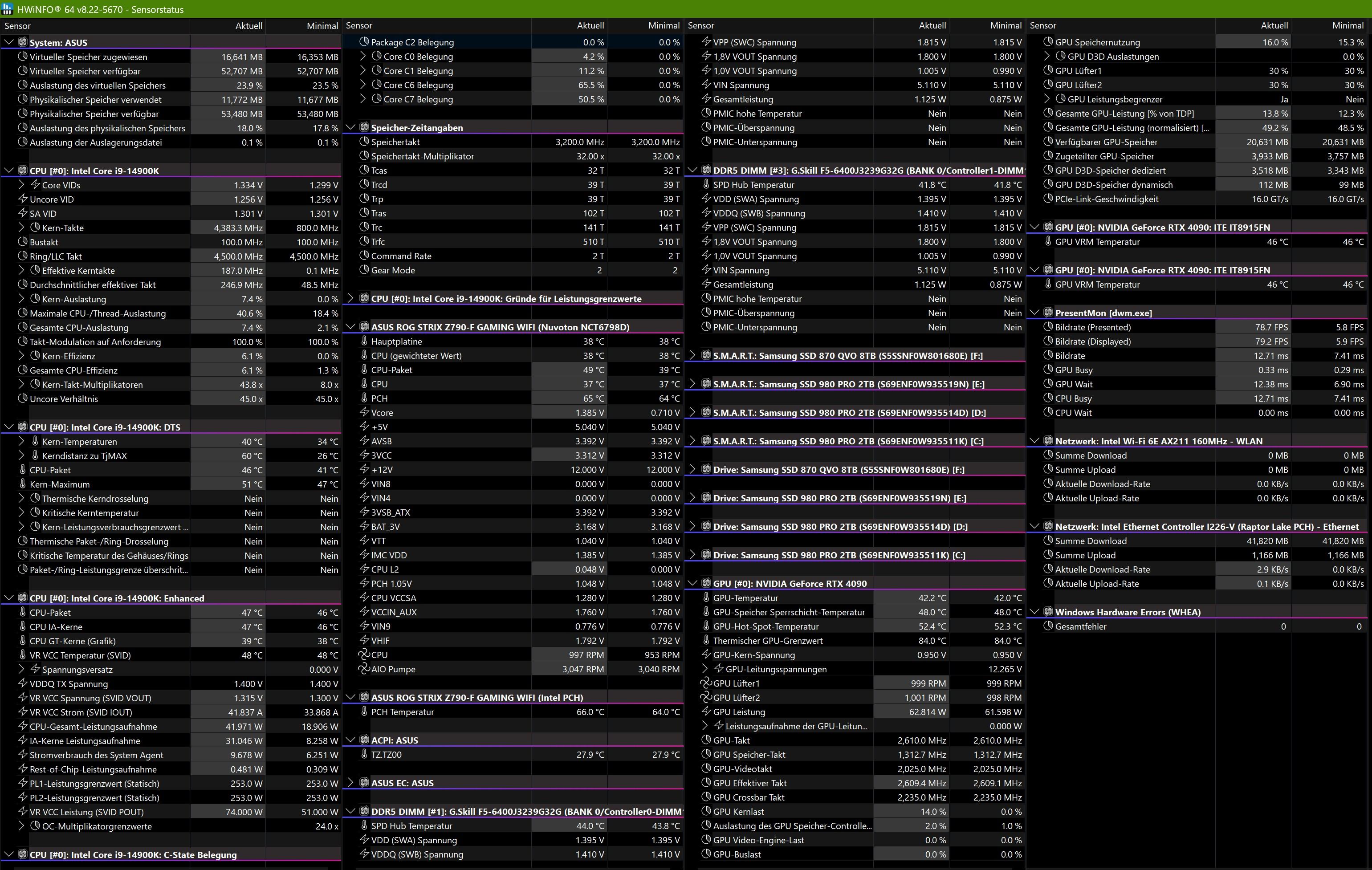Click the power icon beside CPU-Gesamt-Leistungsaufnahme

[x=23, y=726]
